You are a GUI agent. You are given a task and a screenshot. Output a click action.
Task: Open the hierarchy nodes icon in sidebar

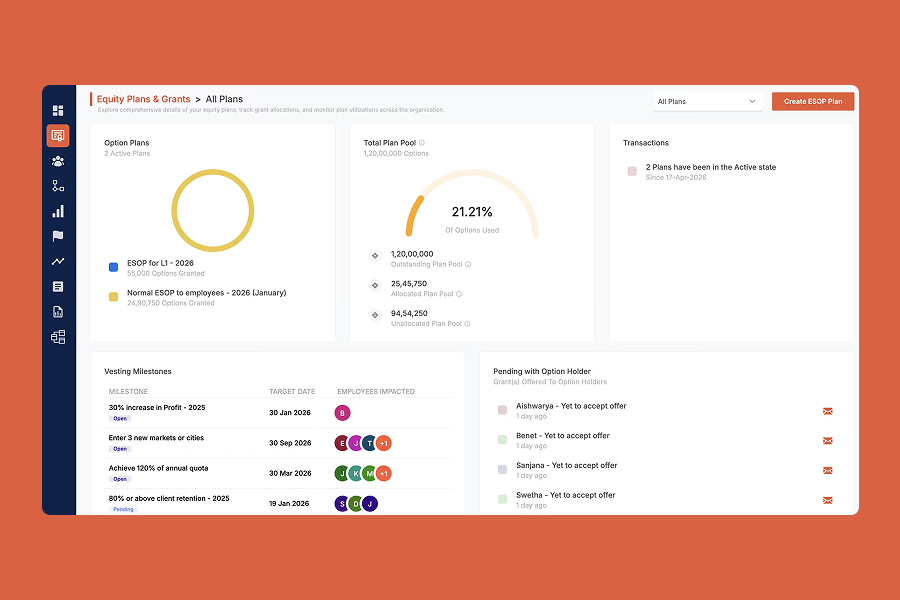tap(58, 186)
